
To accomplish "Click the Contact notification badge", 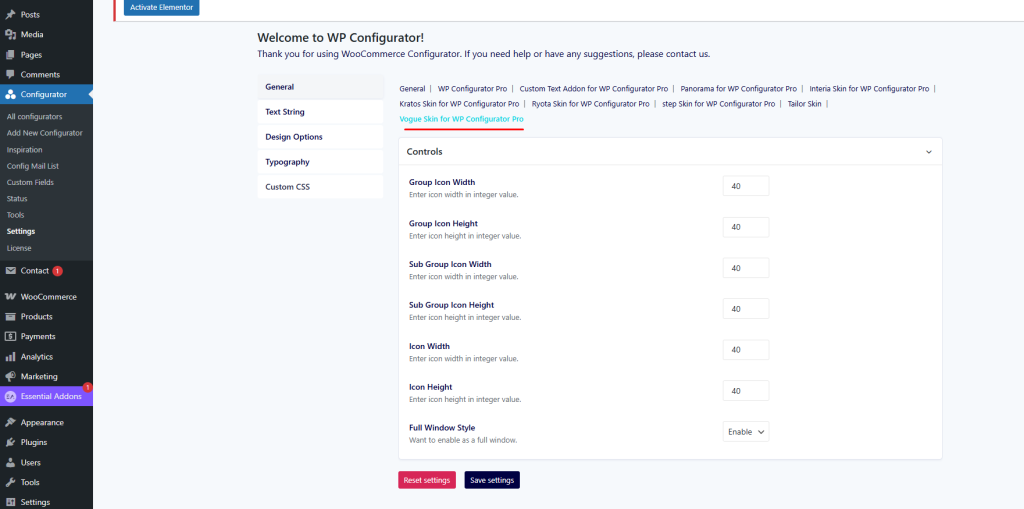I will click(x=57, y=271).
